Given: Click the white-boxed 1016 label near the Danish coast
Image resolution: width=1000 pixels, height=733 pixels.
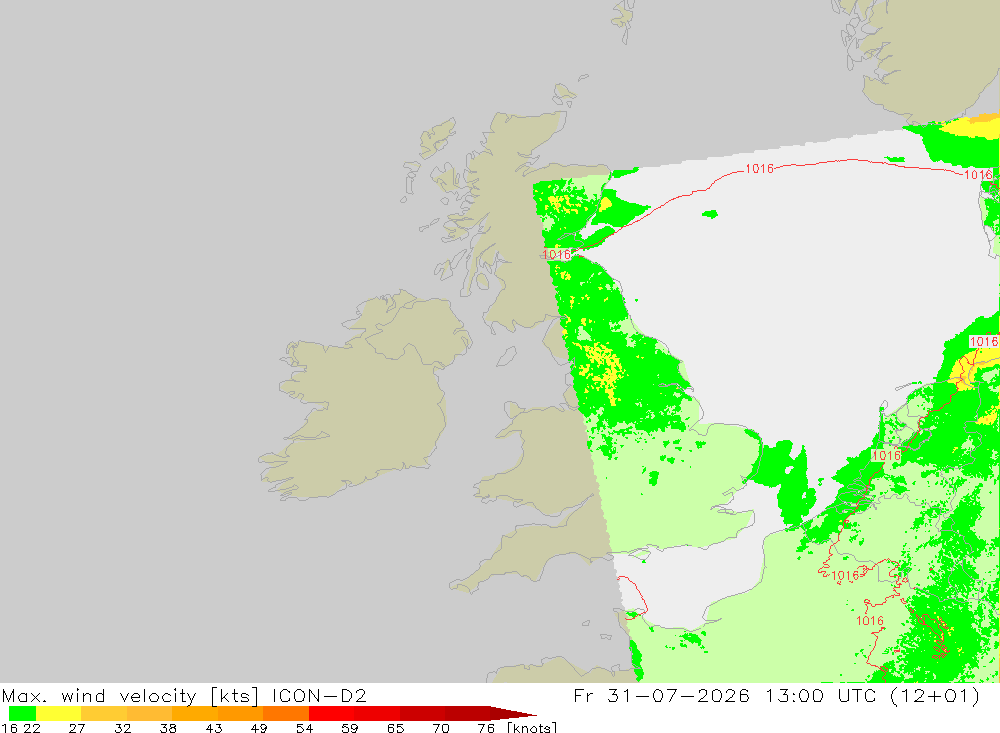Looking at the screenshot, I should (983, 342).
